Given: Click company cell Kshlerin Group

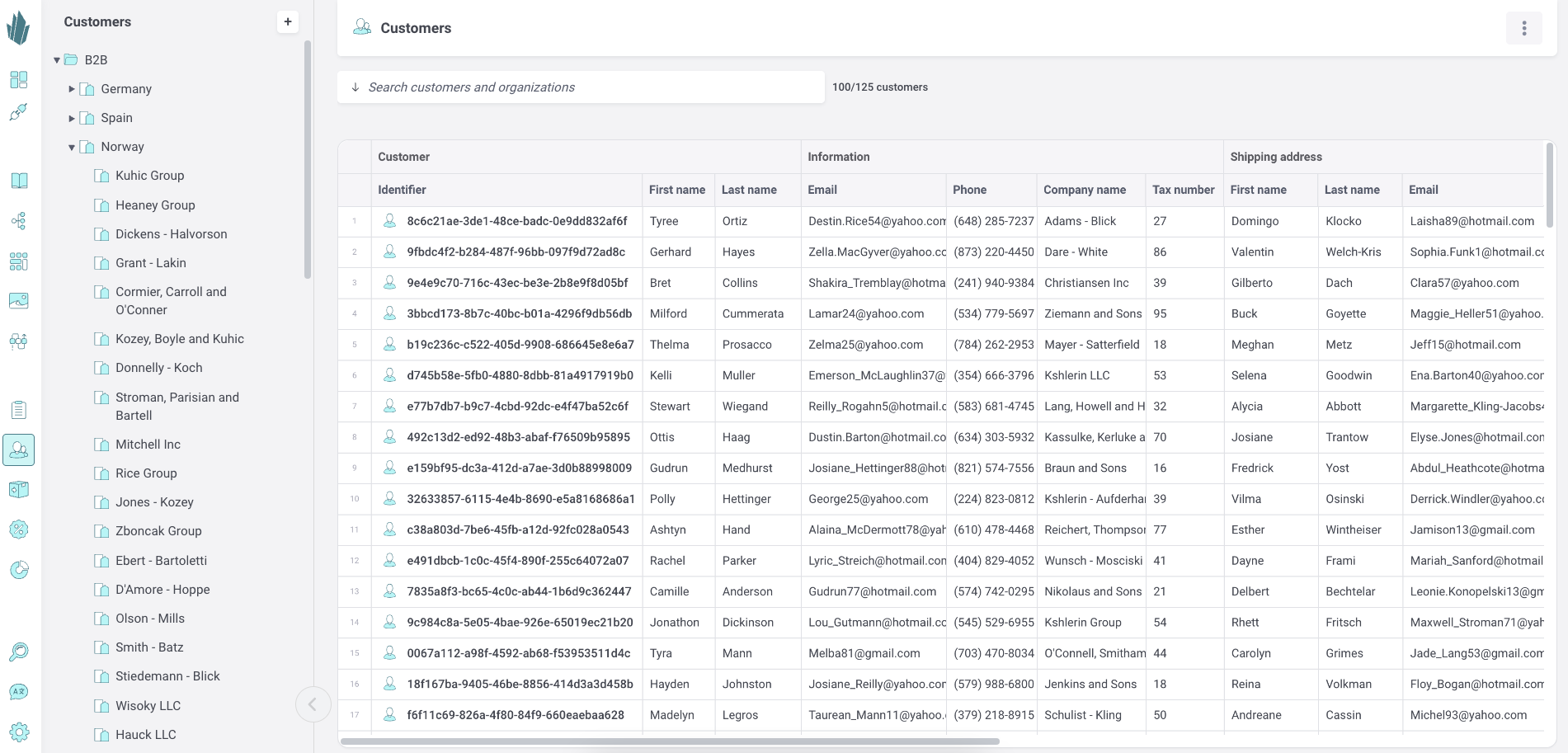Looking at the screenshot, I should click(1083, 623).
